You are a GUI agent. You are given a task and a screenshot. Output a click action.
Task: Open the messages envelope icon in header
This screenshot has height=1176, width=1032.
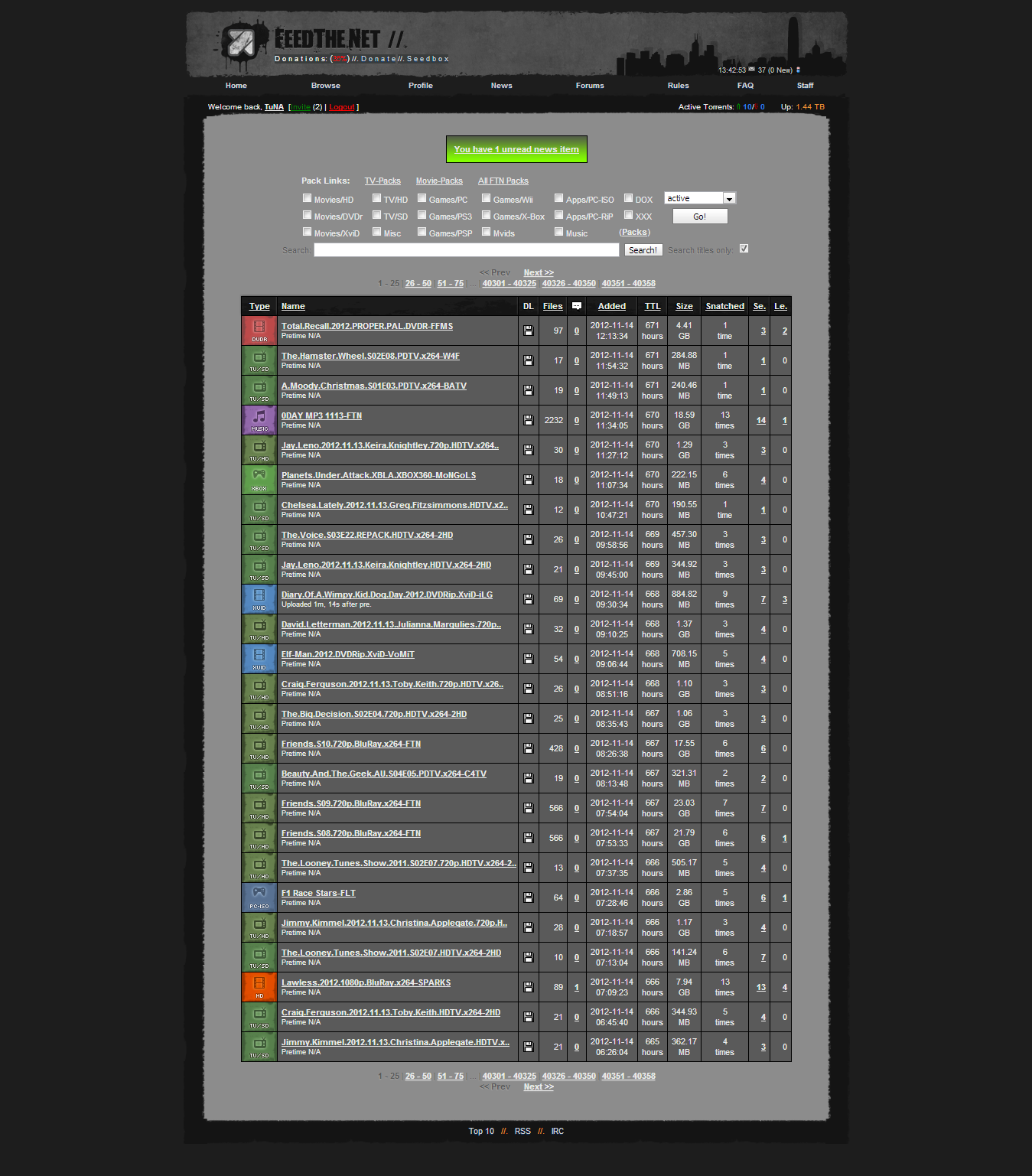(751, 70)
